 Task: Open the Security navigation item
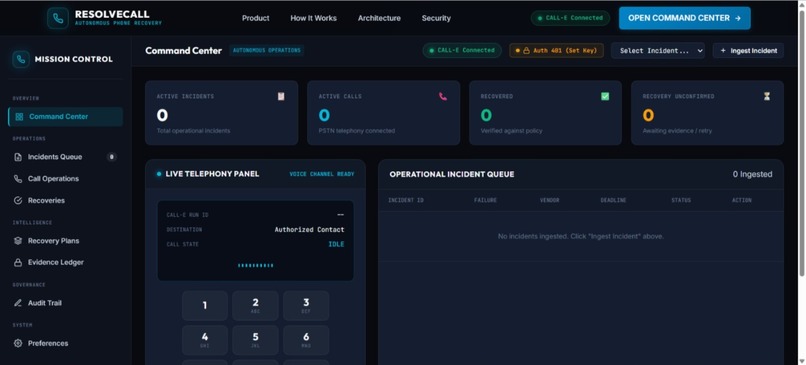coord(436,18)
